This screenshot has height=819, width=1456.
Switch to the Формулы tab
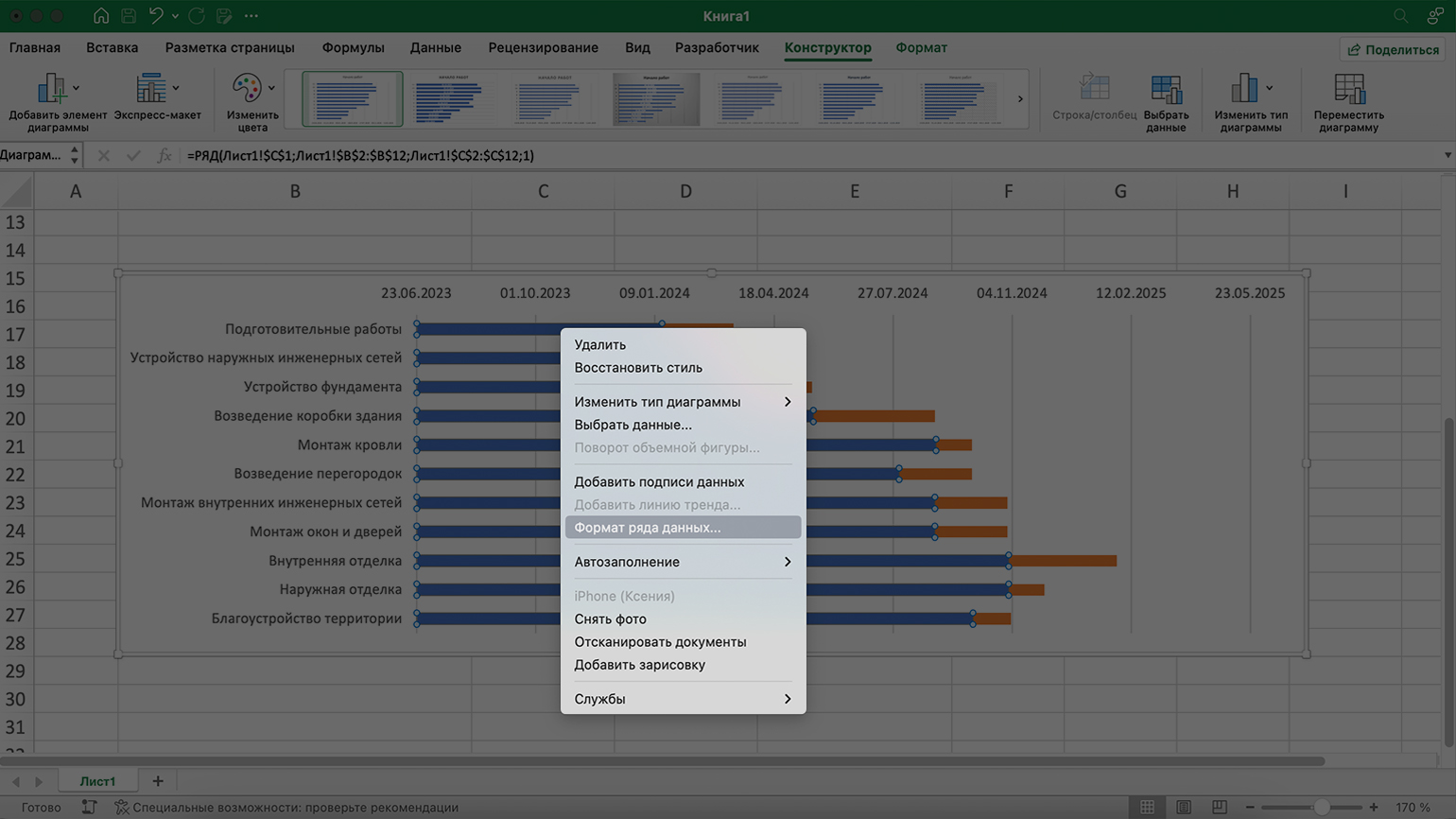pos(353,47)
